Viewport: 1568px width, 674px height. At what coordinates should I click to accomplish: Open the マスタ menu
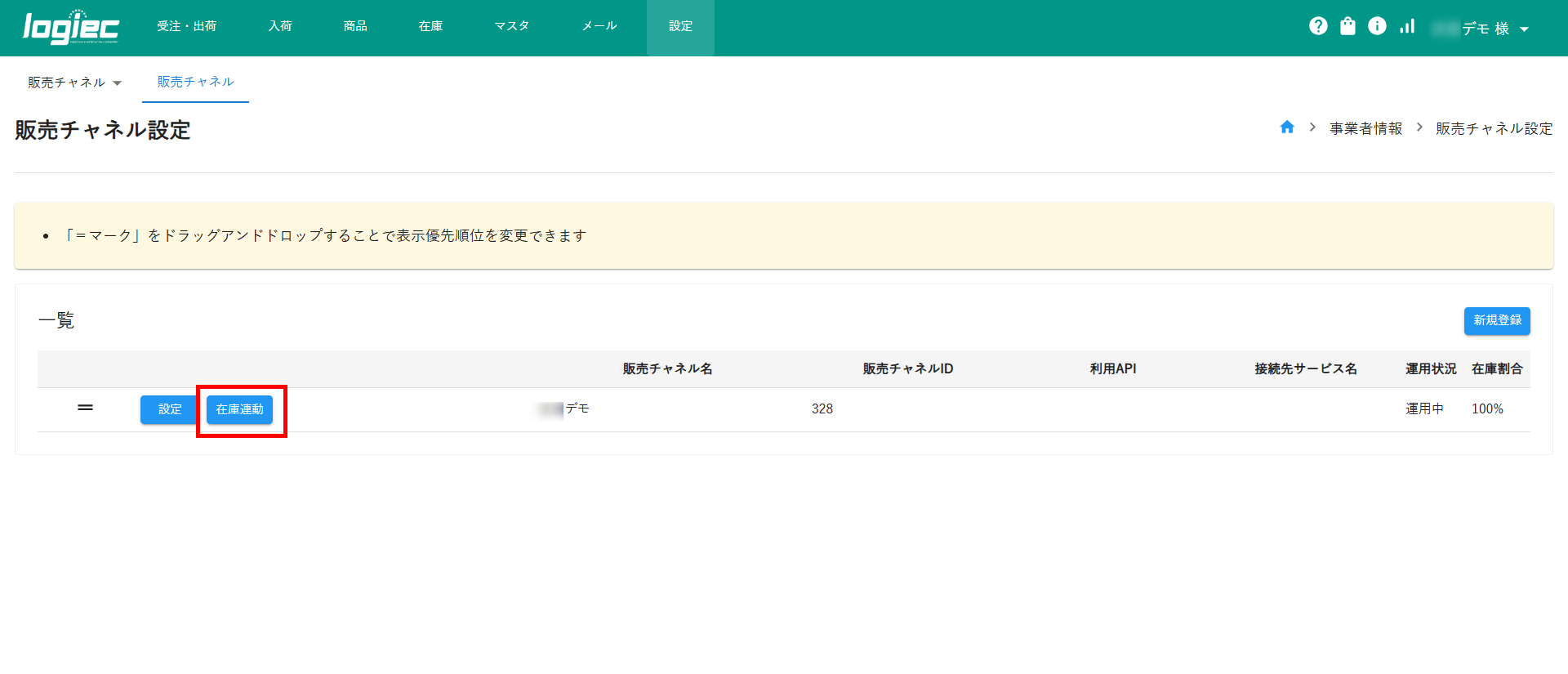coord(512,26)
